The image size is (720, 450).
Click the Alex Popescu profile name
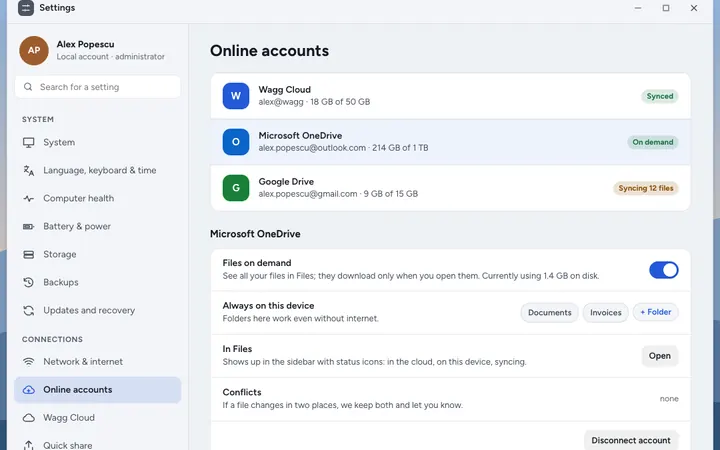tap(85, 45)
